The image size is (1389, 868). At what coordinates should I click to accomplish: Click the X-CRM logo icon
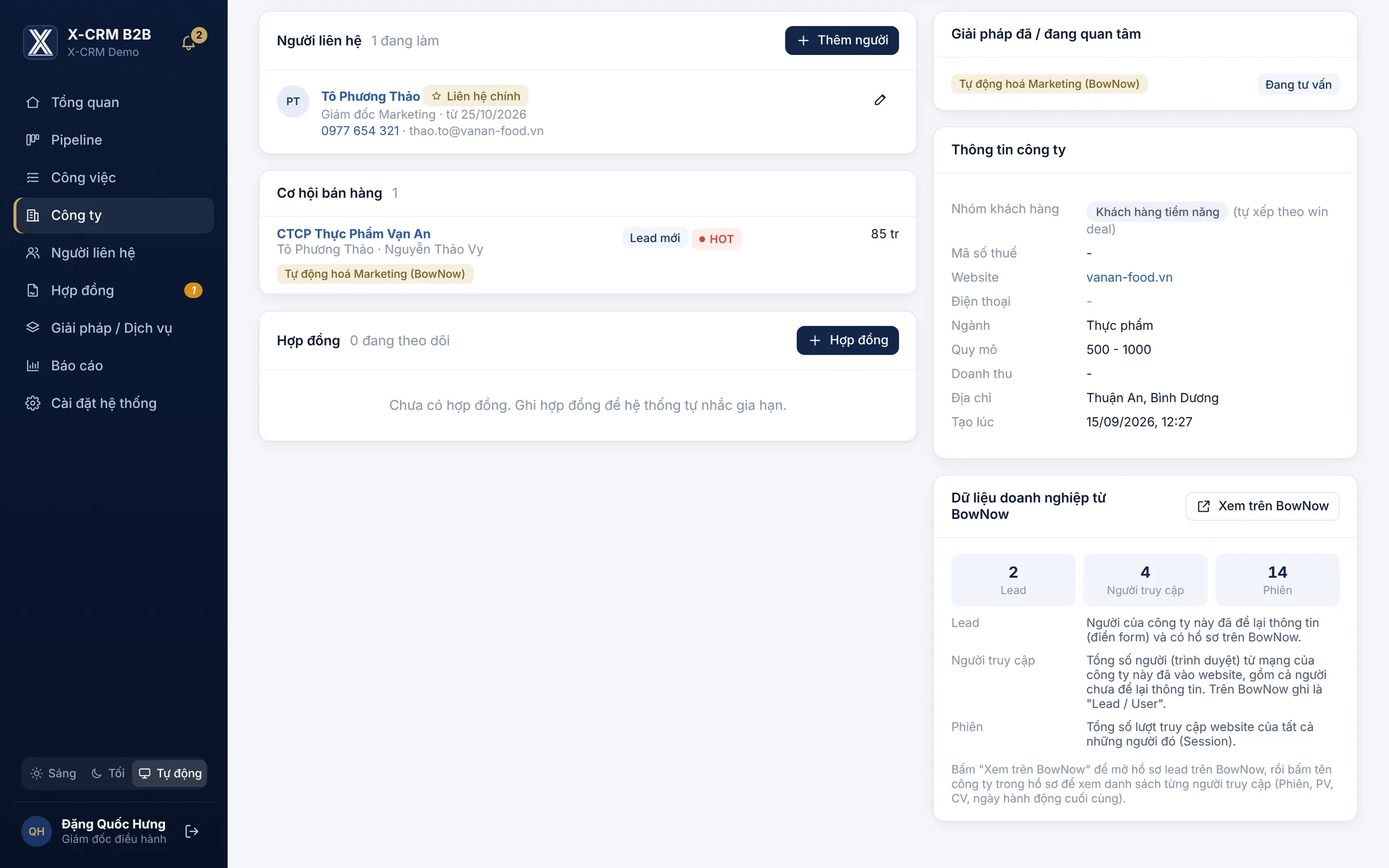tap(41, 42)
